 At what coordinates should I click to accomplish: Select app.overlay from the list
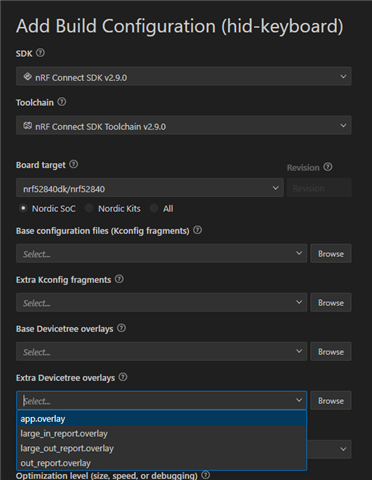point(161,419)
